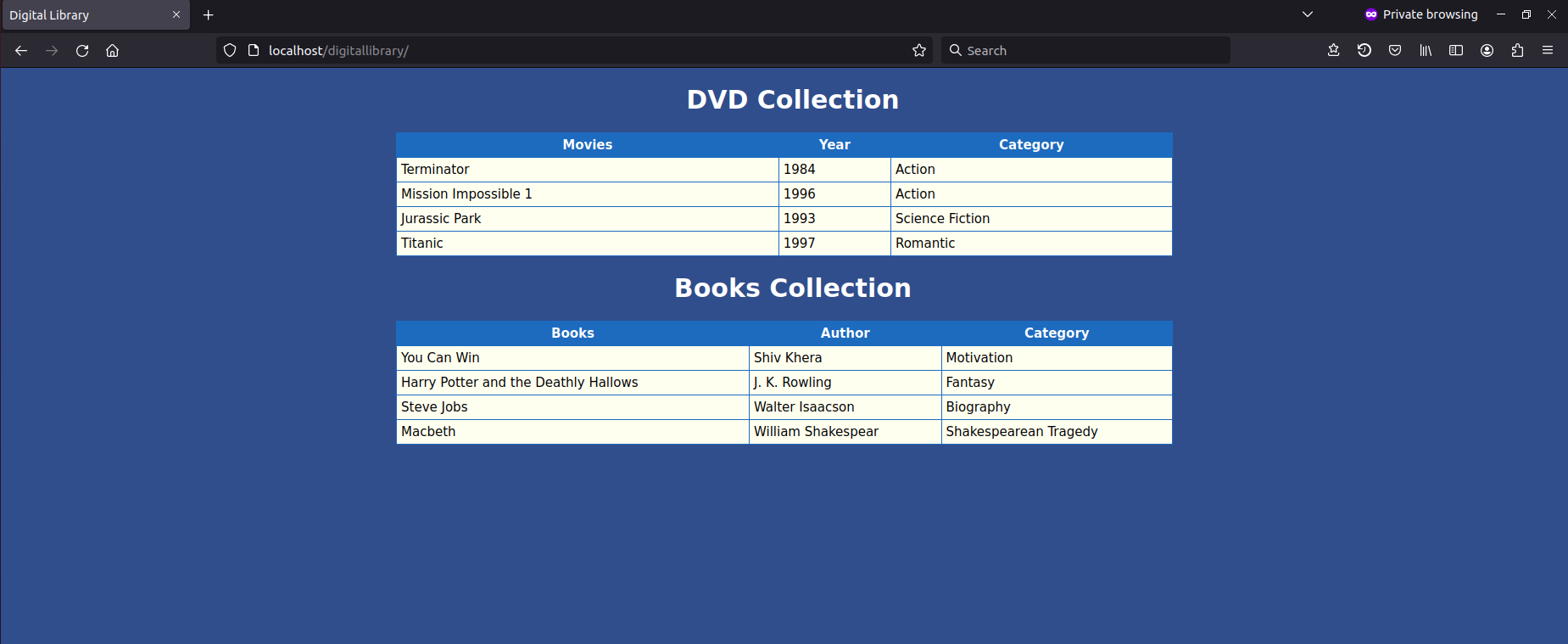Viewport: 1568px width, 644px height.
Task: Select Harry Potter and the Deathly Hallows
Action: 572,383
